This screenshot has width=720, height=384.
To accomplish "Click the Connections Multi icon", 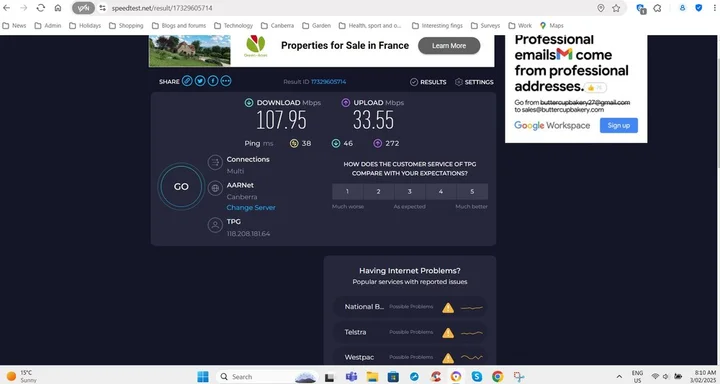I will 215,162.
